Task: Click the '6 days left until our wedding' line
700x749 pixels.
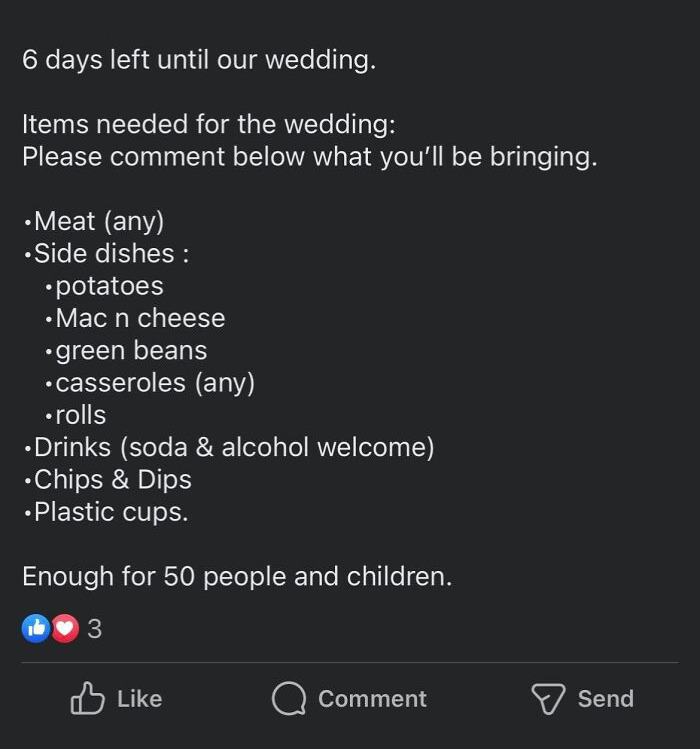Action: pyautogui.click(x=199, y=60)
